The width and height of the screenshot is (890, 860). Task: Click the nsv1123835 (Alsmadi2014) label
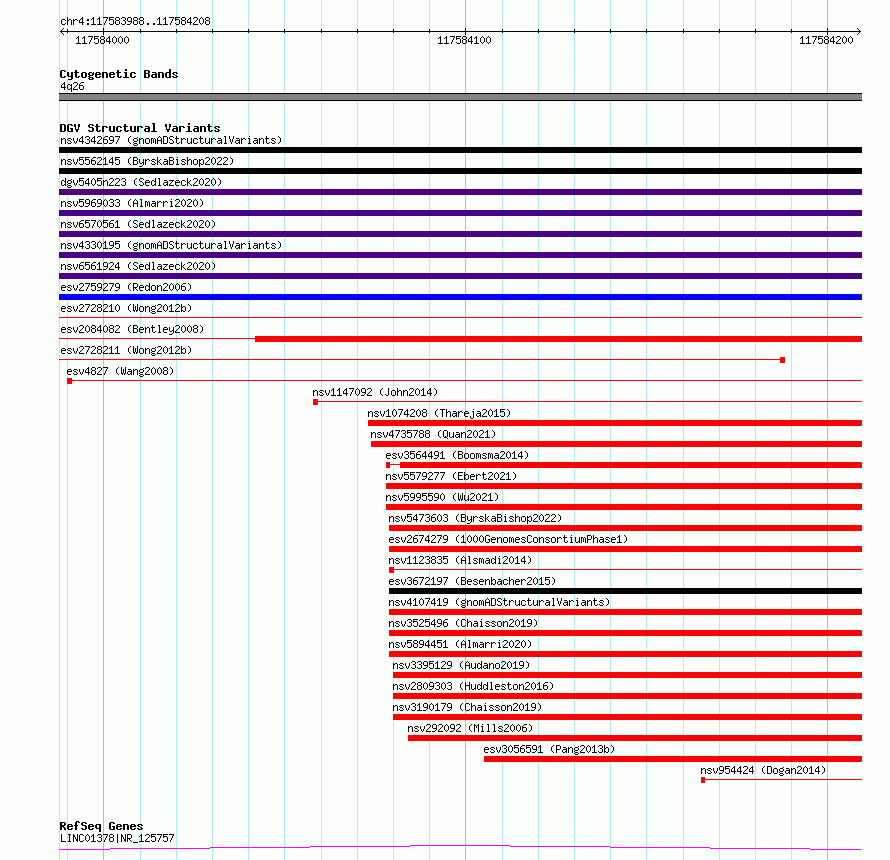[460, 560]
